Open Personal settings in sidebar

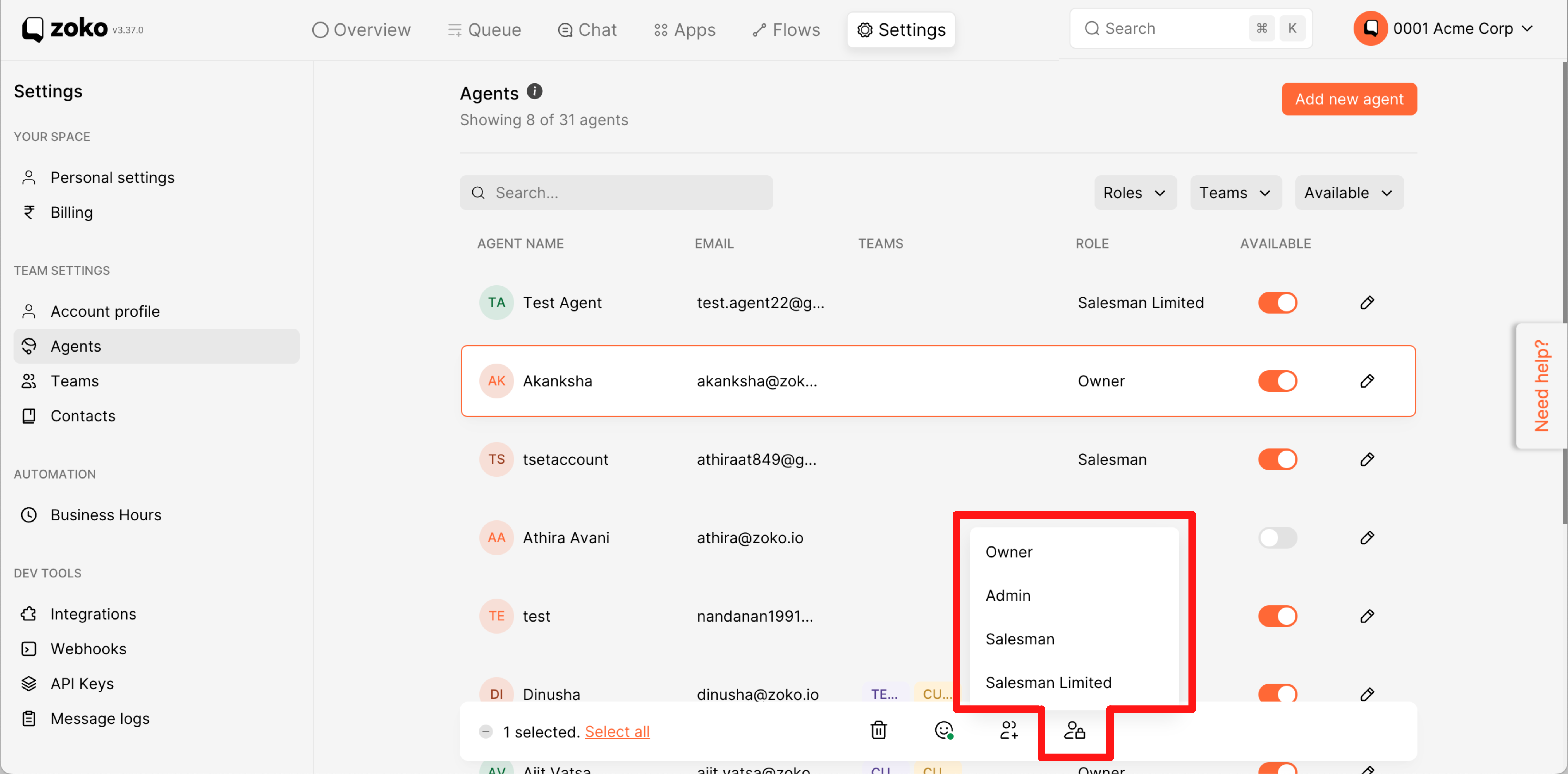[x=156, y=177]
